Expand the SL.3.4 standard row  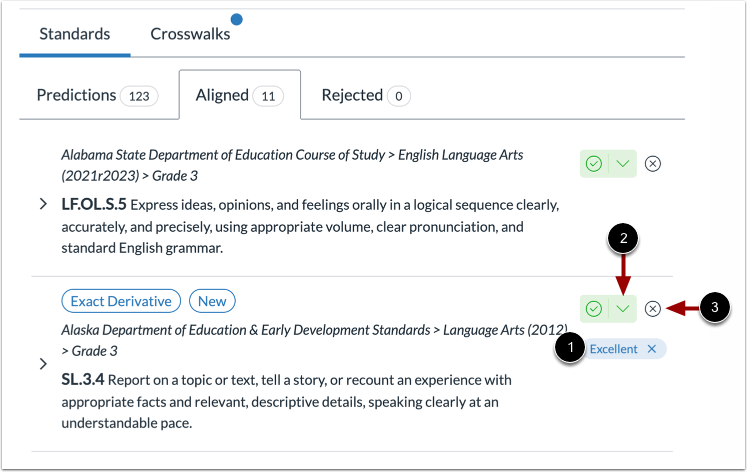(43, 364)
